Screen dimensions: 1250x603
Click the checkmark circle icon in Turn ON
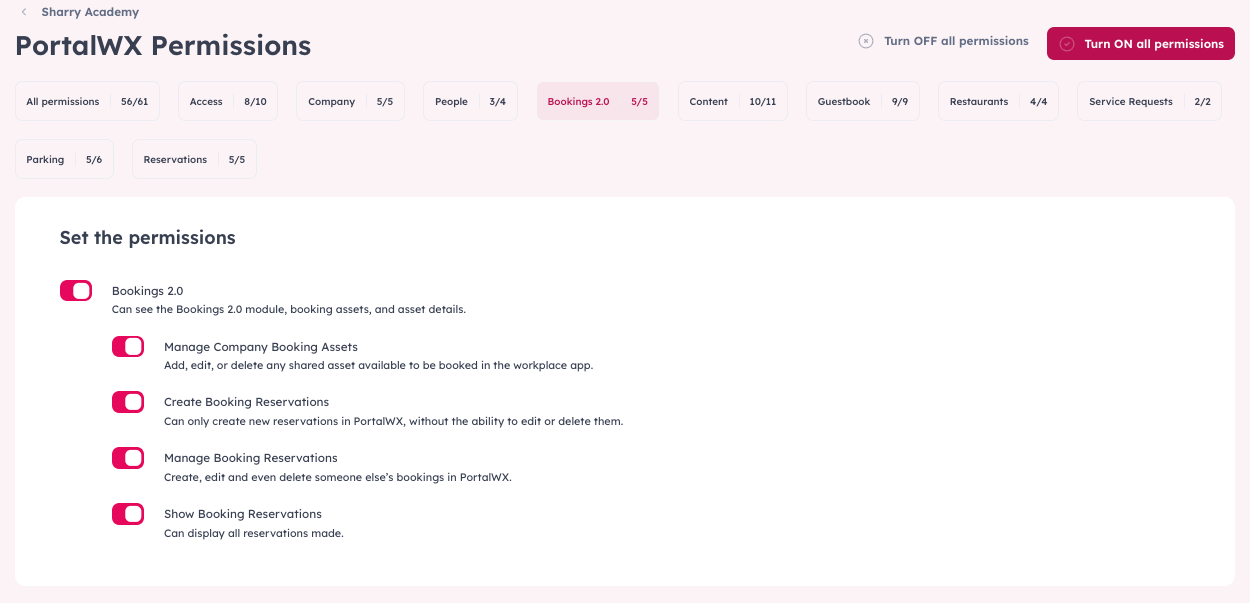click(x=1067, y=44)
